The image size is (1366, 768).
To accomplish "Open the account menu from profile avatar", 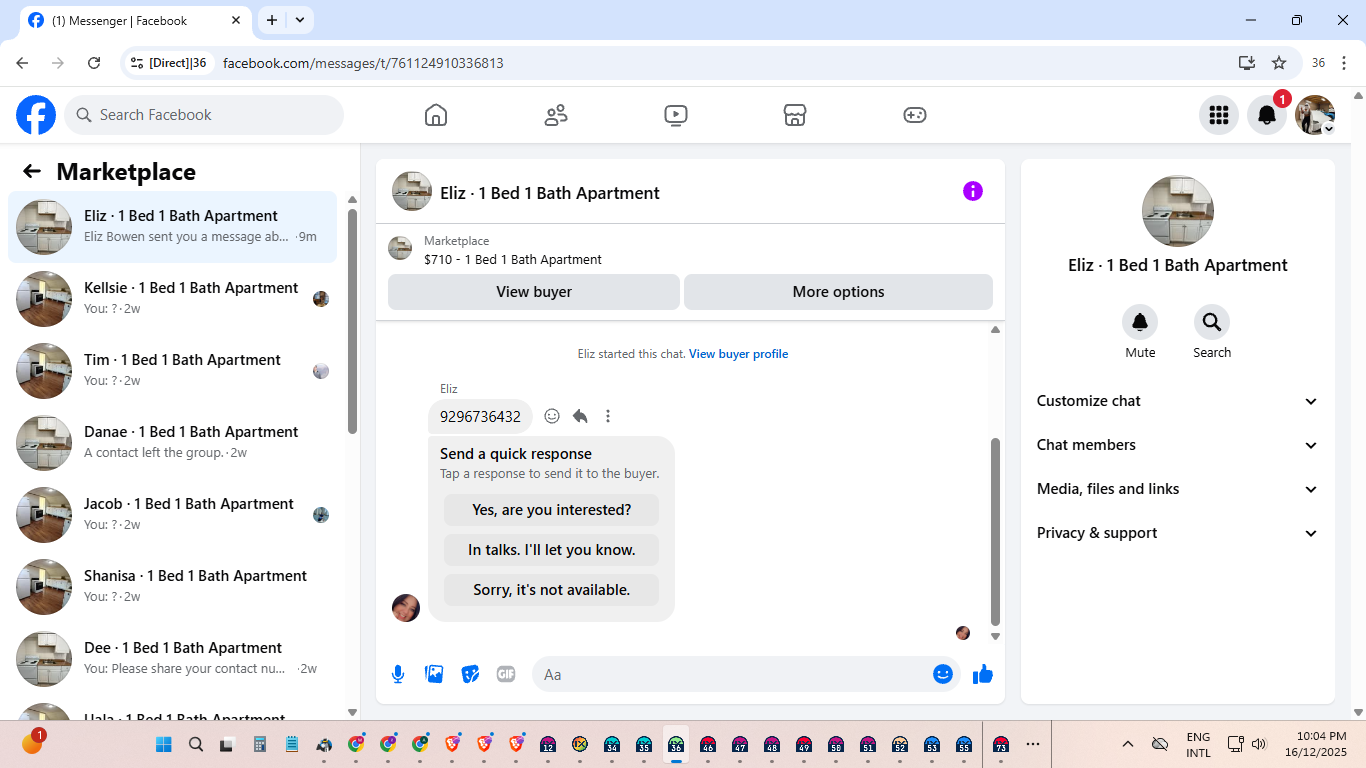I will (1315, 115).
